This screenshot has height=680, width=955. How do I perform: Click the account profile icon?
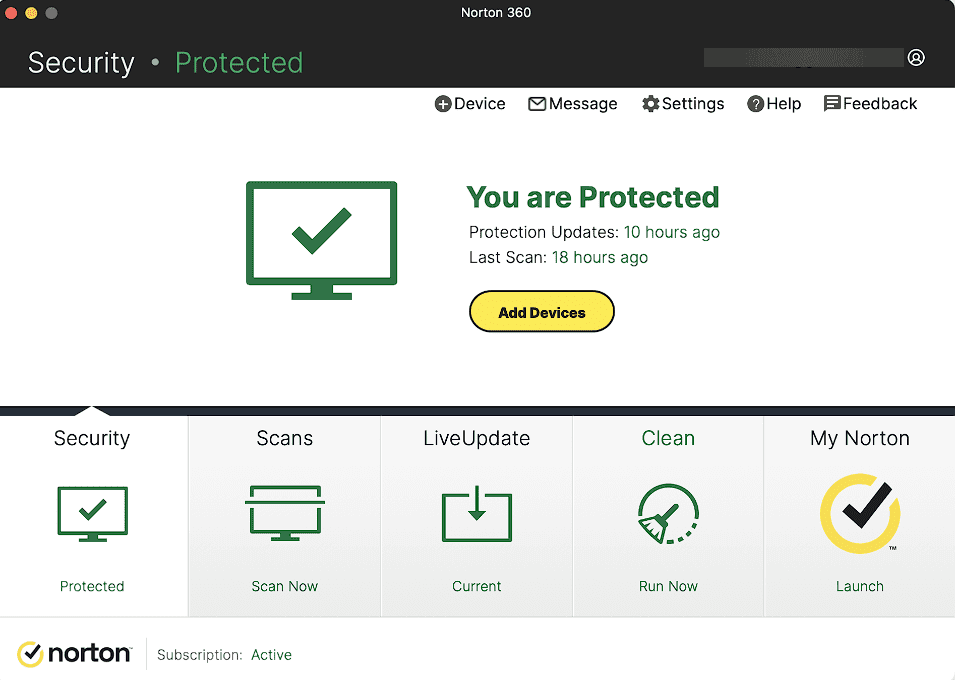point(916,58)
